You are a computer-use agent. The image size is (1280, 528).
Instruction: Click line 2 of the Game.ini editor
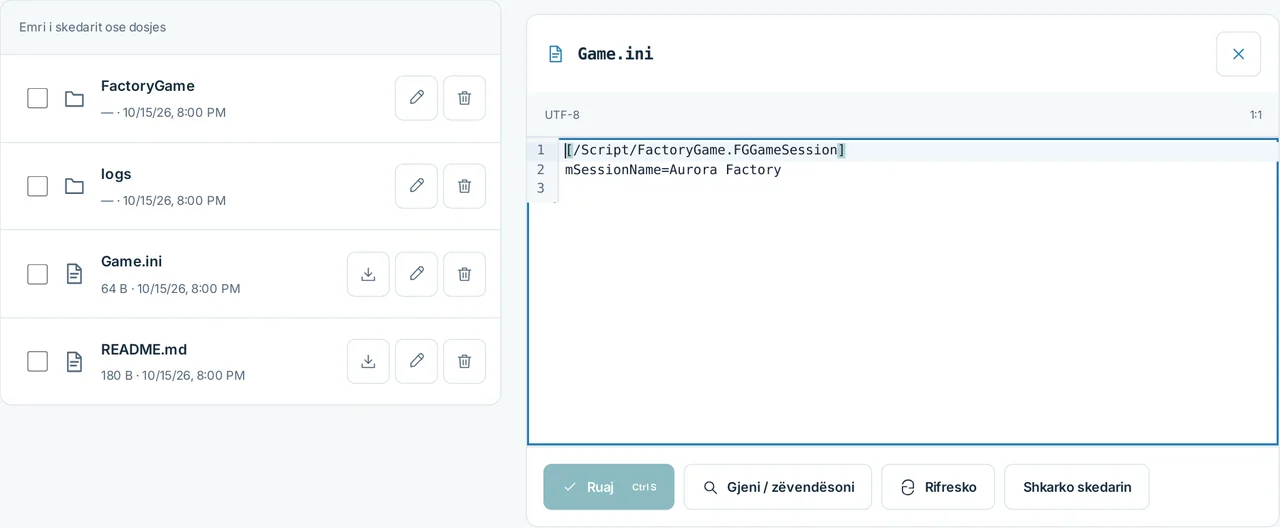click(x=918, y=170)
